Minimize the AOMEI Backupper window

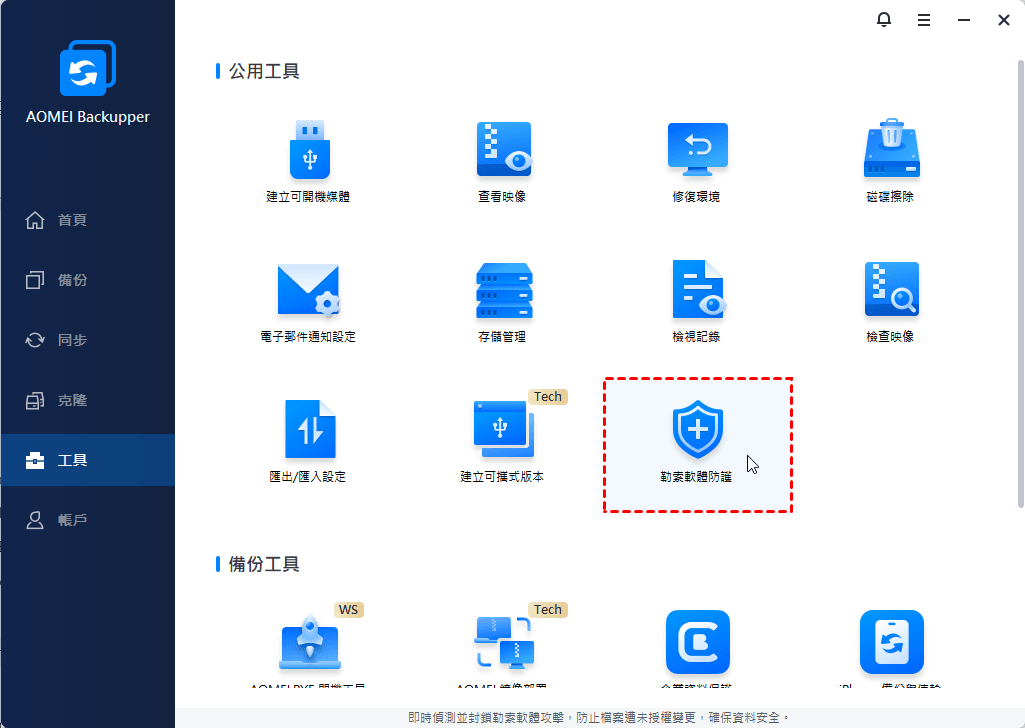coord(964,20)
